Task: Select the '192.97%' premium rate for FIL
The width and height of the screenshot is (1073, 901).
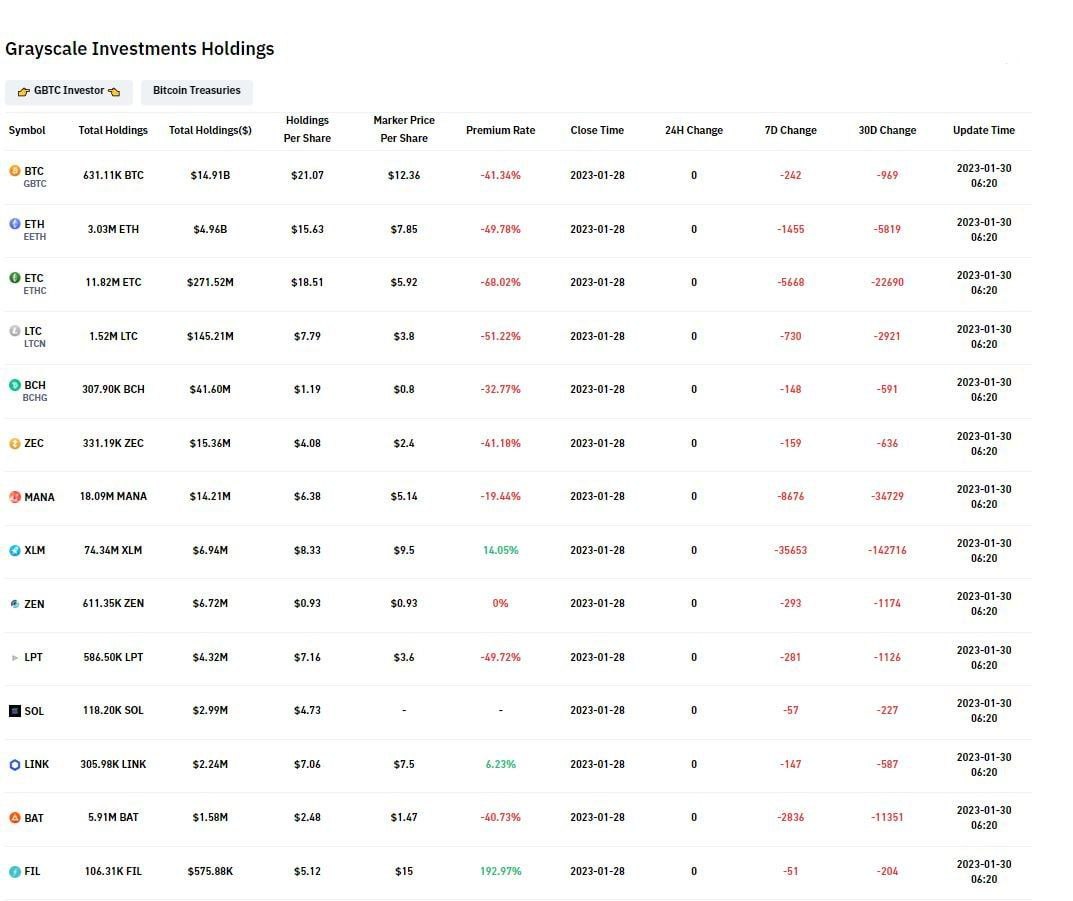Action: (x=500, y=871)
